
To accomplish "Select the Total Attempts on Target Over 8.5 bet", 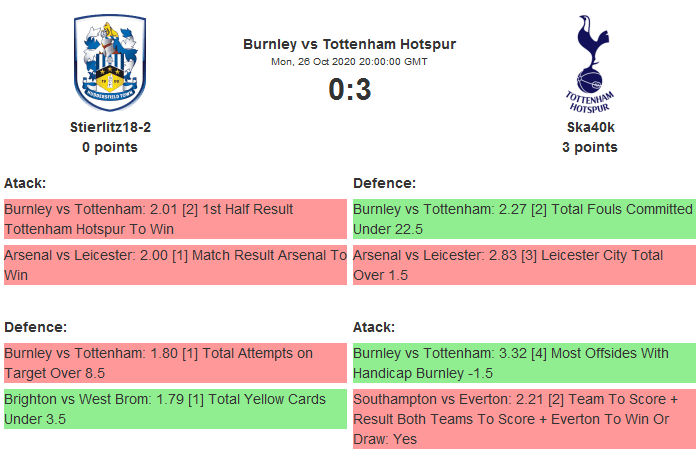I will coord(174,363).
